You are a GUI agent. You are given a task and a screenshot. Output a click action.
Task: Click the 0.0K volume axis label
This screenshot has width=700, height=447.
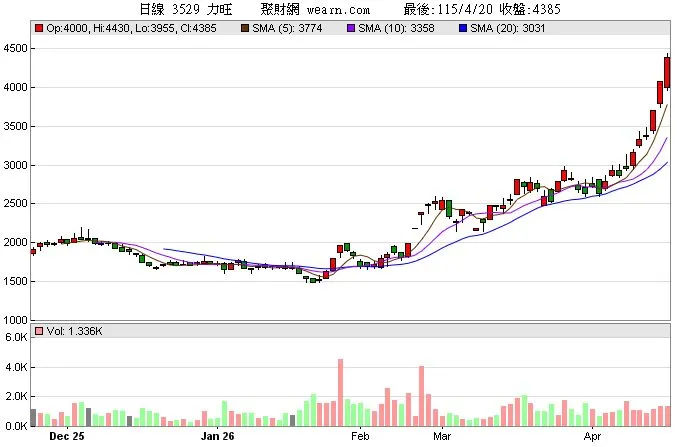point(17,426)
